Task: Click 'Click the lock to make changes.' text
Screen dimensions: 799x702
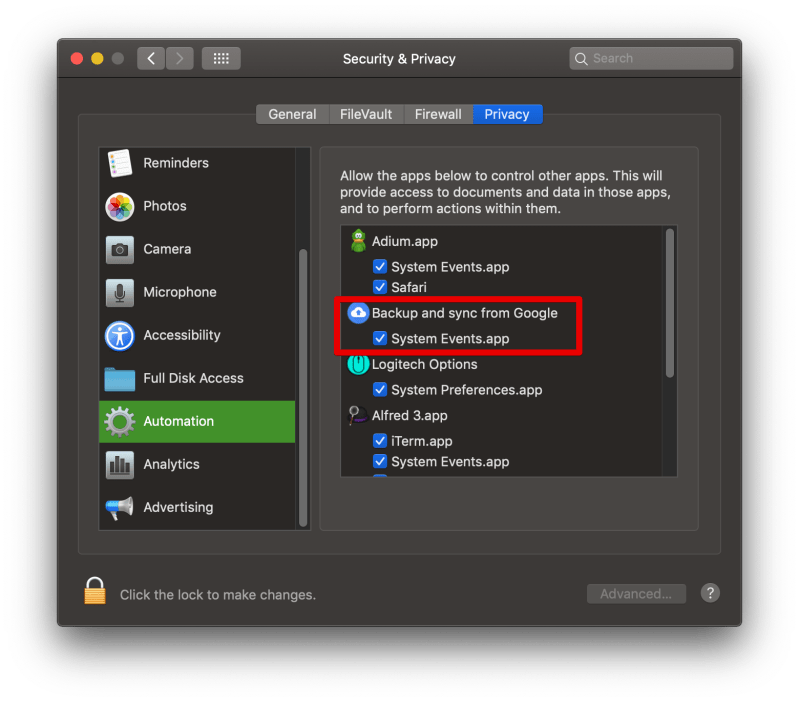Action: coord(218,595)
